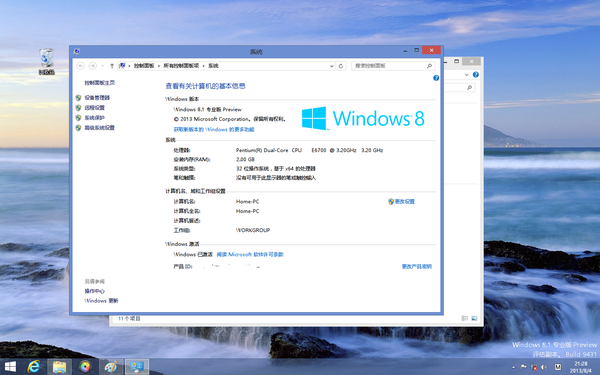Screen dimensions: 600x375
Task: Read the Microsoft 软件许可条款 link
Action: (x=250, y=254)
